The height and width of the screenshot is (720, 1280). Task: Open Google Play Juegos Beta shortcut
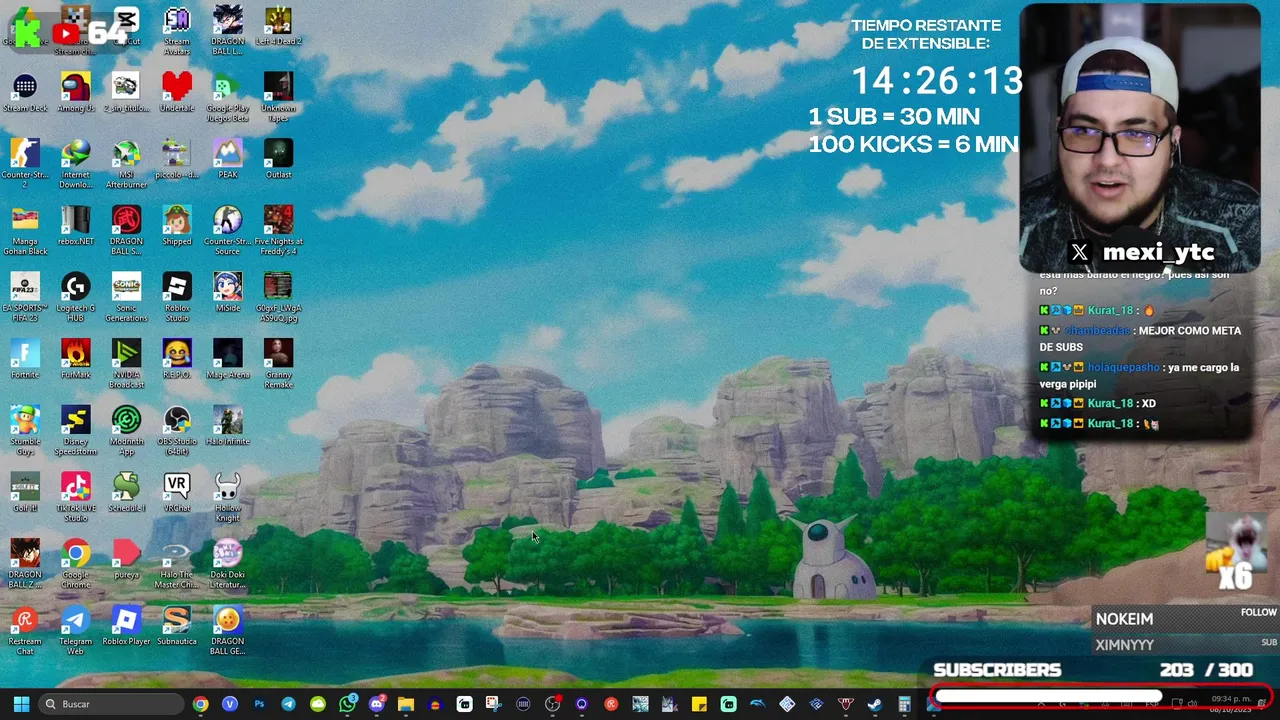click(x=228, y=98)
